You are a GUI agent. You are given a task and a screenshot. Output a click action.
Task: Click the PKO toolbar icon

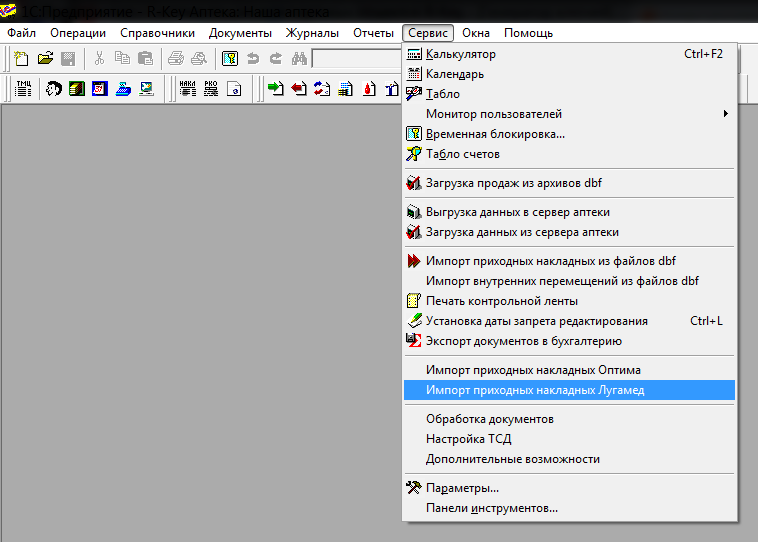(210, 88)
